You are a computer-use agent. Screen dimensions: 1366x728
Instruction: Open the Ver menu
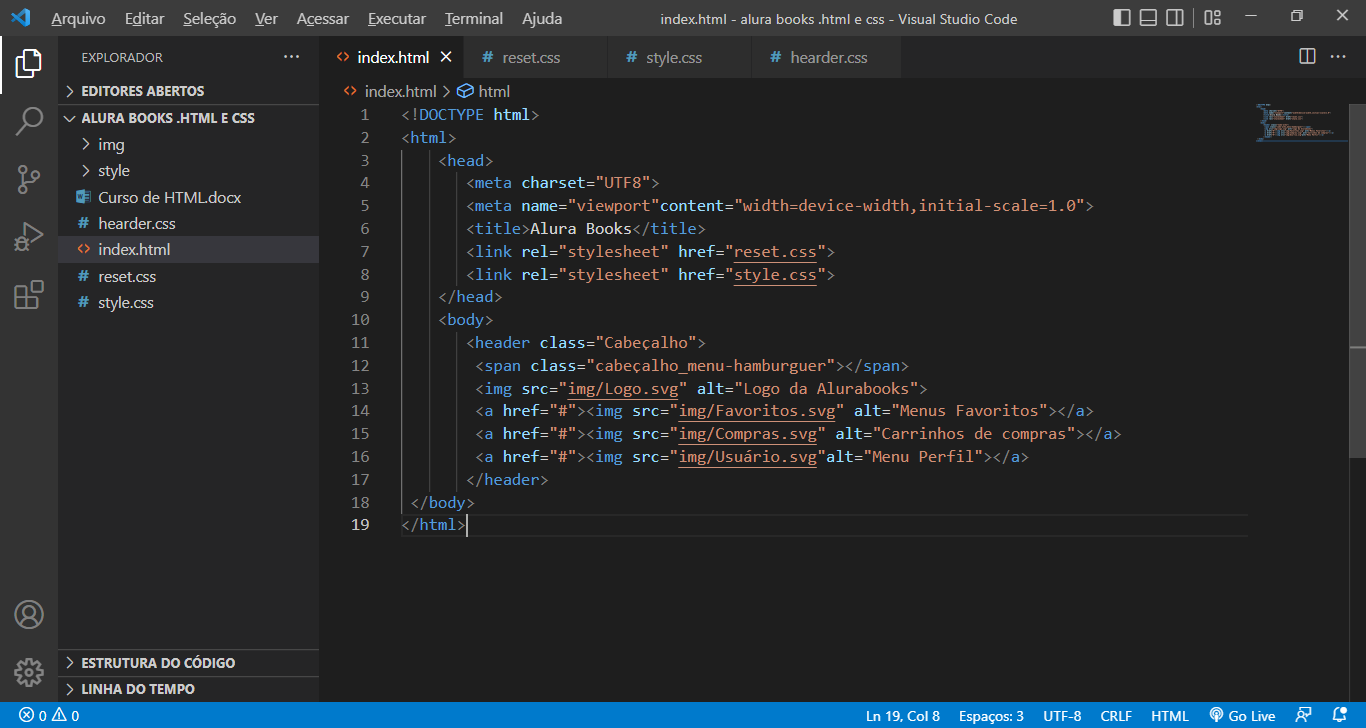click(x=266, y=18)
